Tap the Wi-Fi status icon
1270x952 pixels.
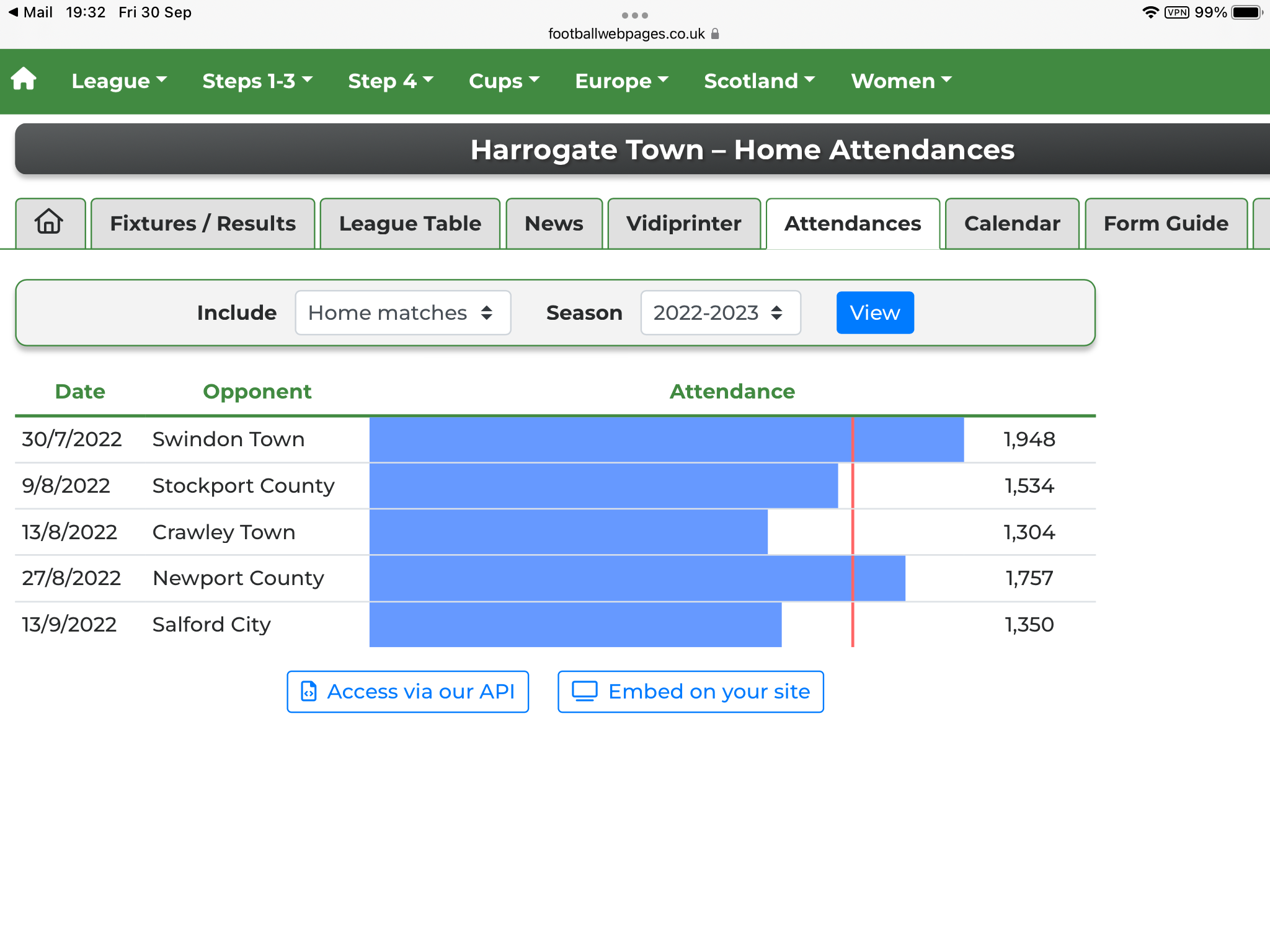pos(1150,12)
